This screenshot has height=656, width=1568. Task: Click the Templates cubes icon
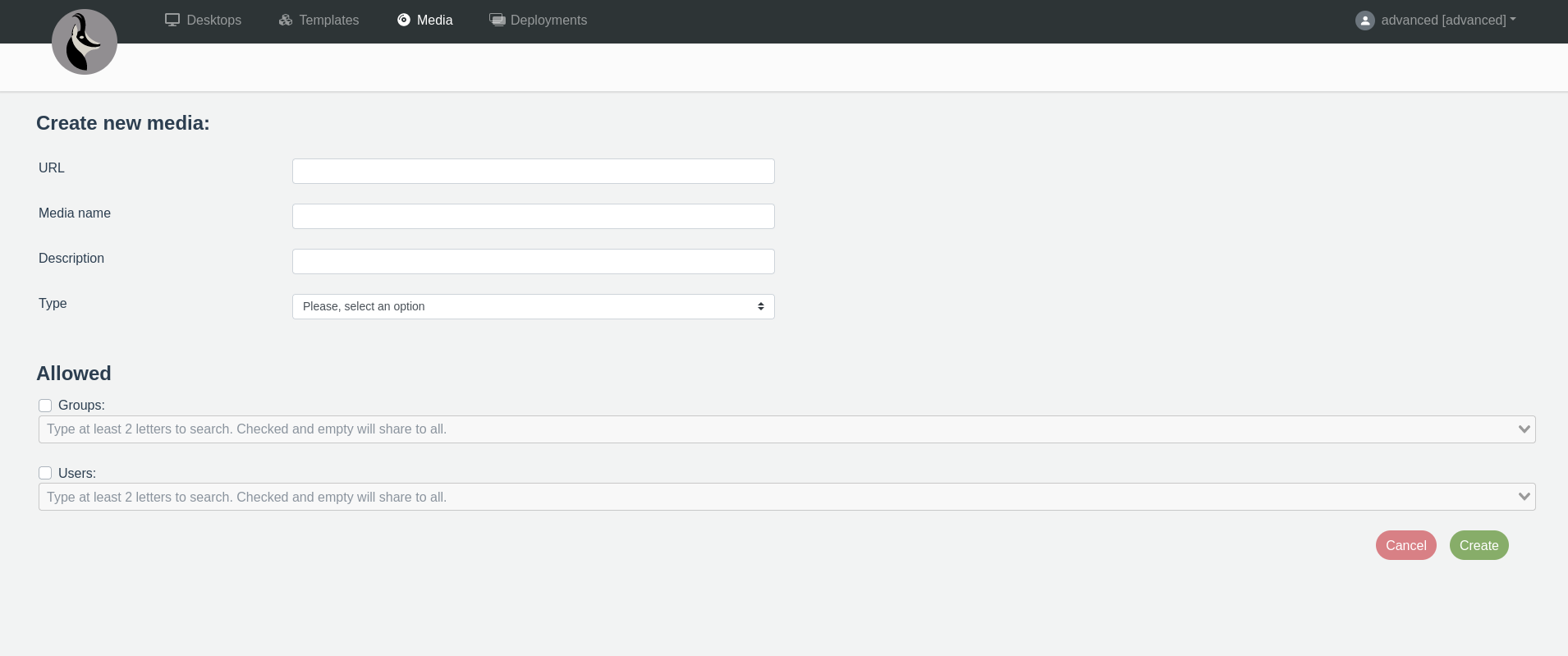[x=286, y=20]
